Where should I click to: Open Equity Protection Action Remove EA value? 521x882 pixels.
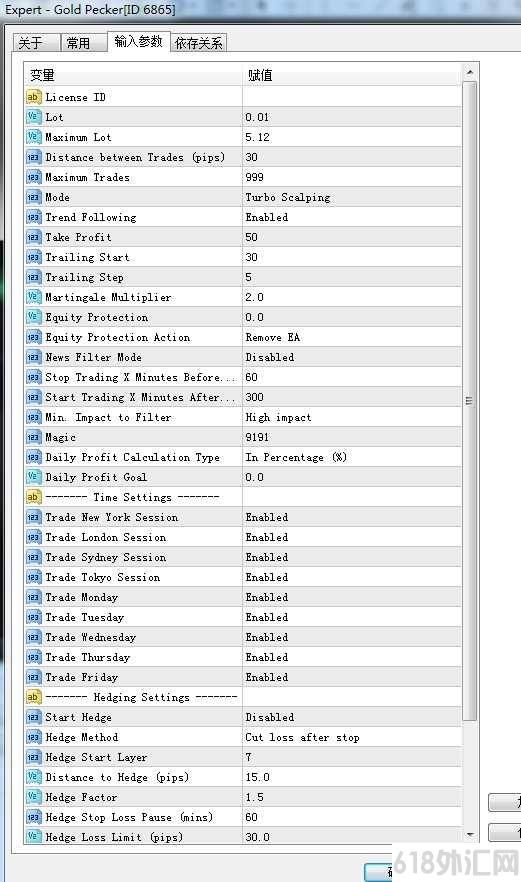[273, 338]
